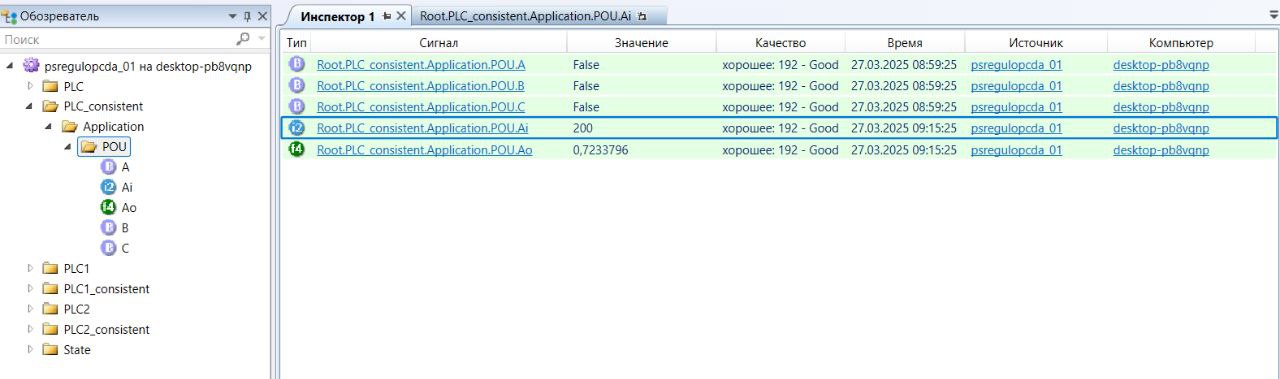This screenshot has height=379, width=1280.
Task: Select the State folder icon
Action: pyautogui.click(x=50, y=350)
